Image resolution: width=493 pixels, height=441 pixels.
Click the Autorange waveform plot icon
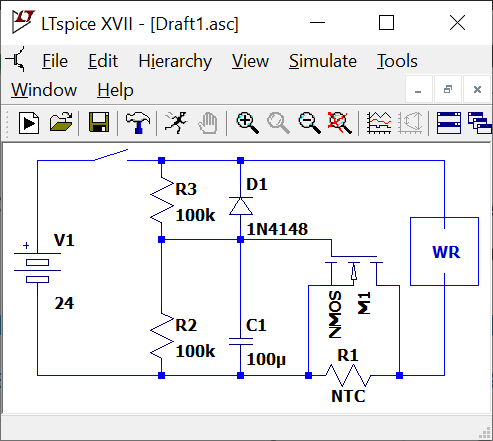[379, 123]
